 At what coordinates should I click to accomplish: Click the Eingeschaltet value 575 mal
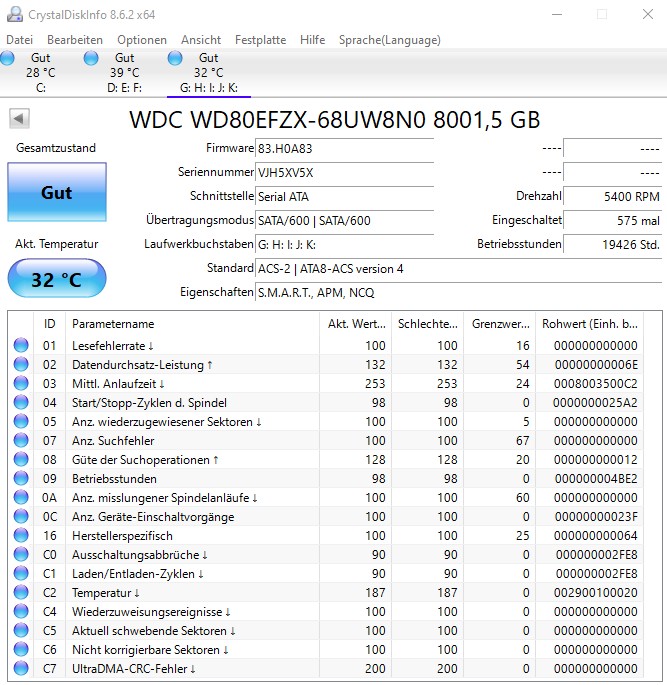(613, 220)
